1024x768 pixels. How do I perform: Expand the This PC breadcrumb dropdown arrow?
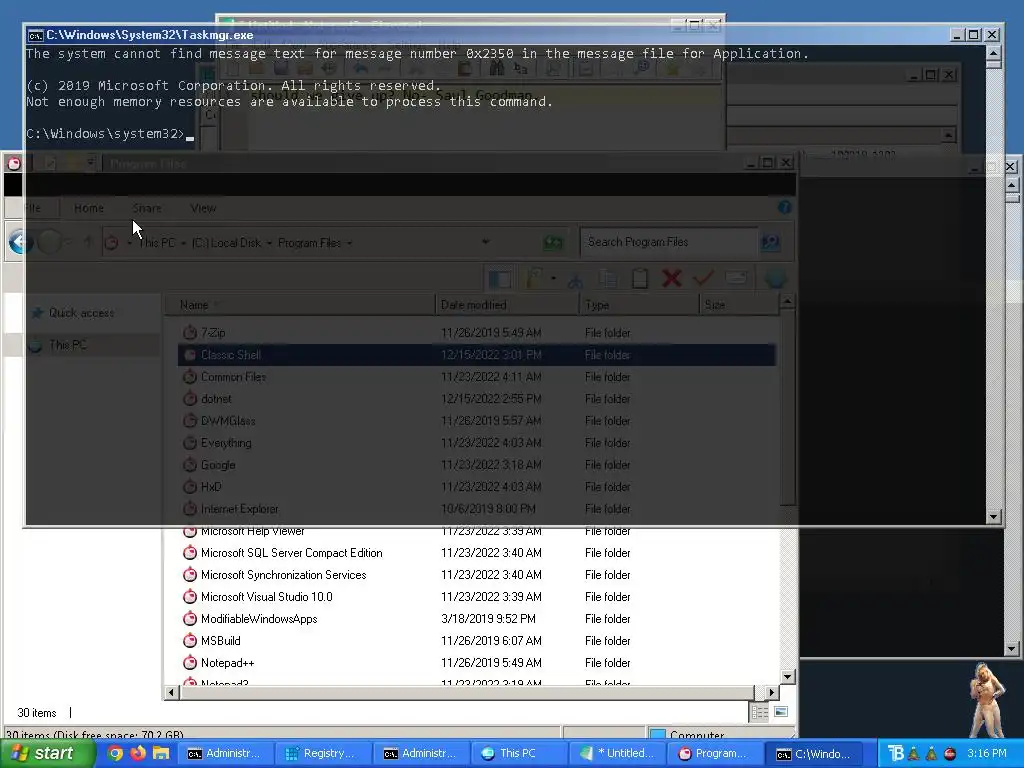click(184, 243)
